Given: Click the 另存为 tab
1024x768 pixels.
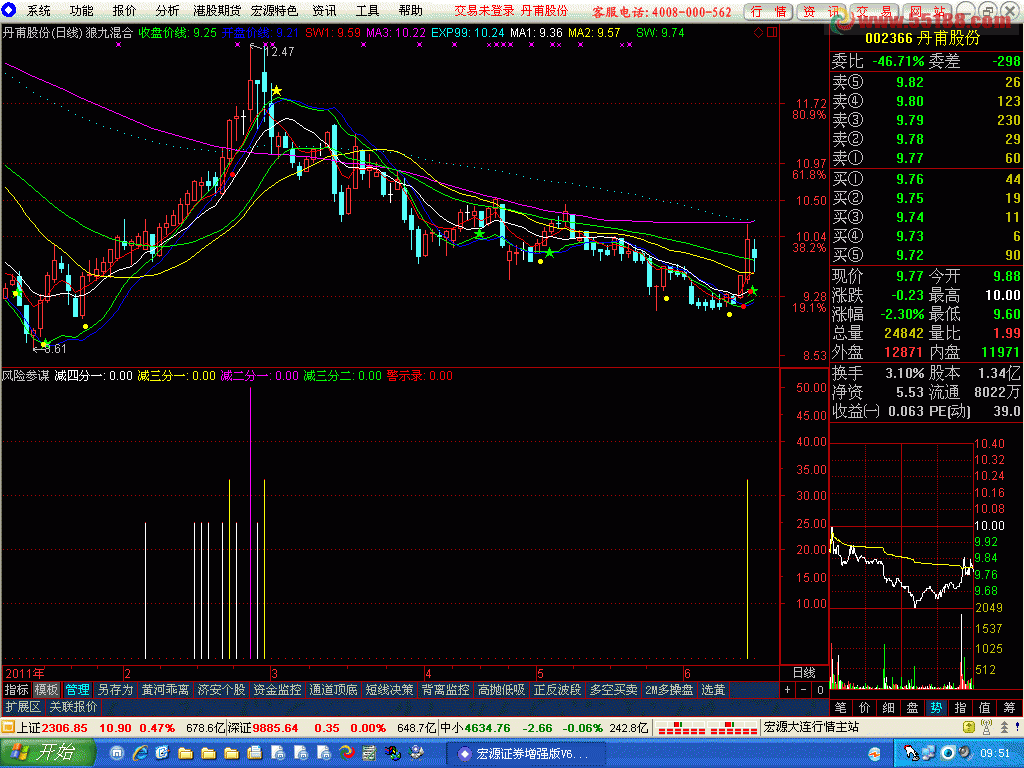Looking at the screenshot, I should (x=115, y=690).
